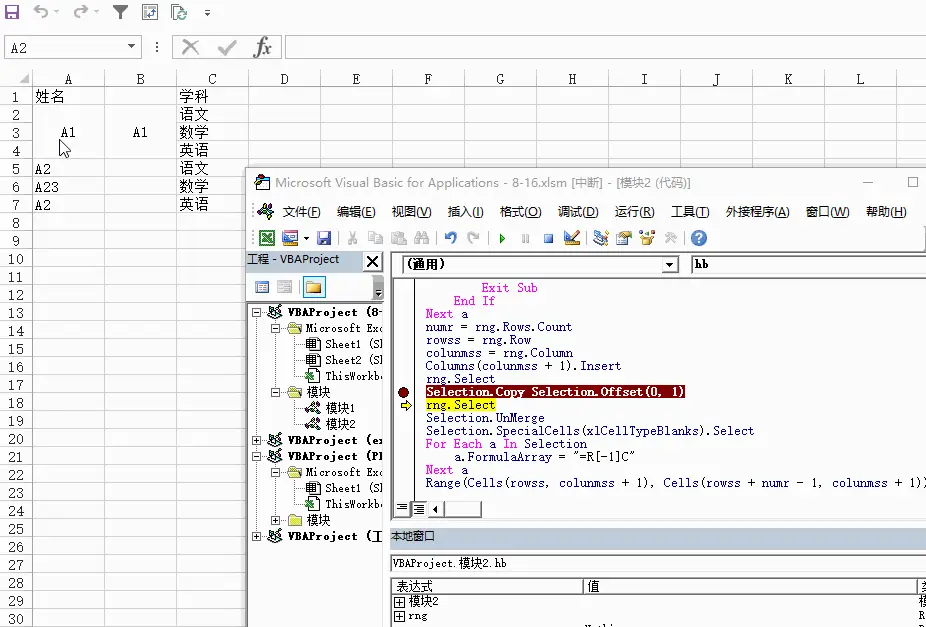Collapse the VBAProject (PI tree node
The height and width of the screenshot is (627, 926).
click(x=256, y=456)
